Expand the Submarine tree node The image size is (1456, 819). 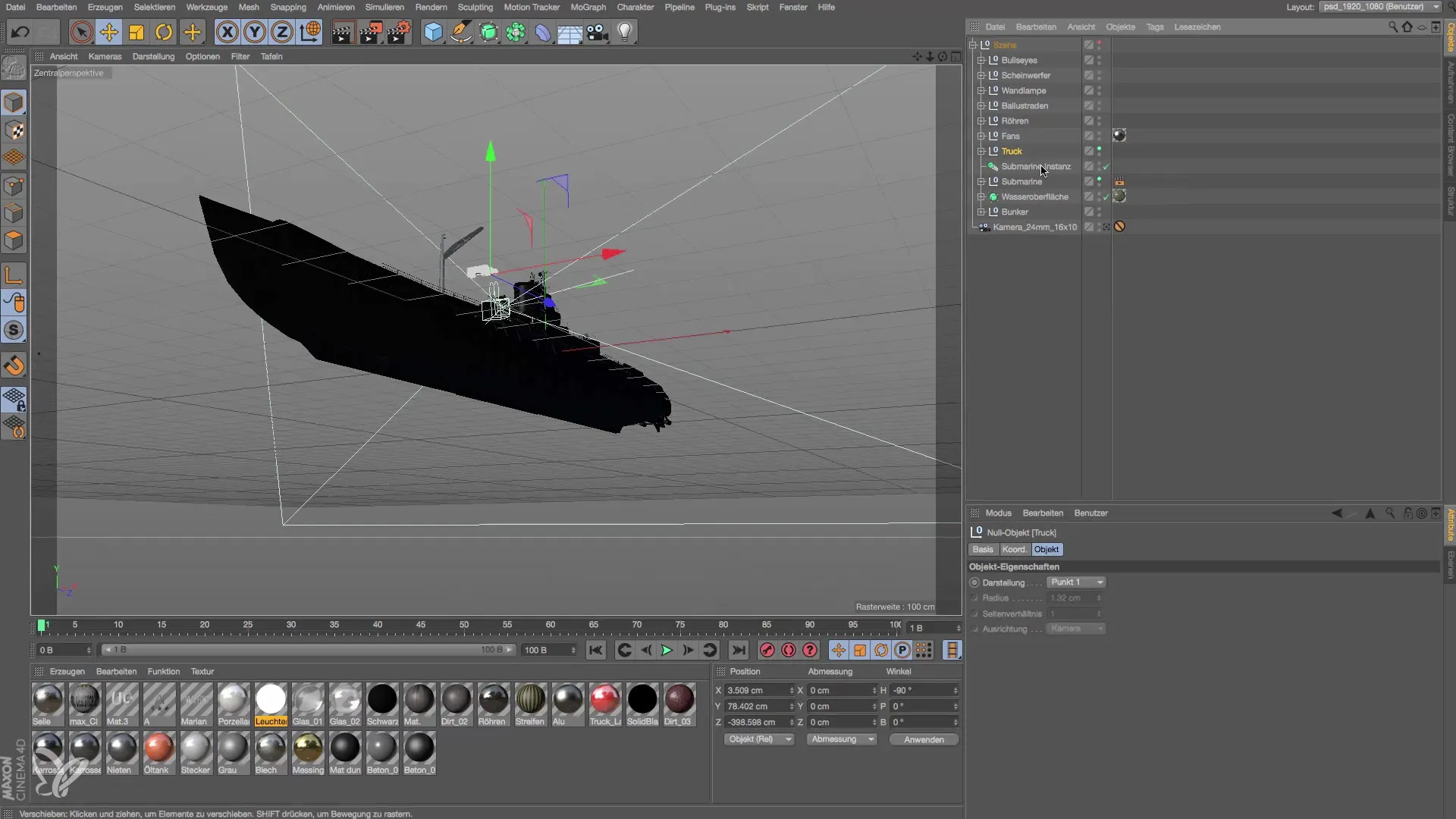pos(981,181)
